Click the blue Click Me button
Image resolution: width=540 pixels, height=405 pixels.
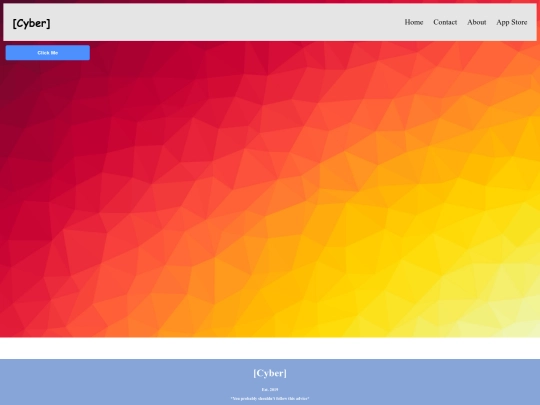pyautogui.click(x=48, y=53)
